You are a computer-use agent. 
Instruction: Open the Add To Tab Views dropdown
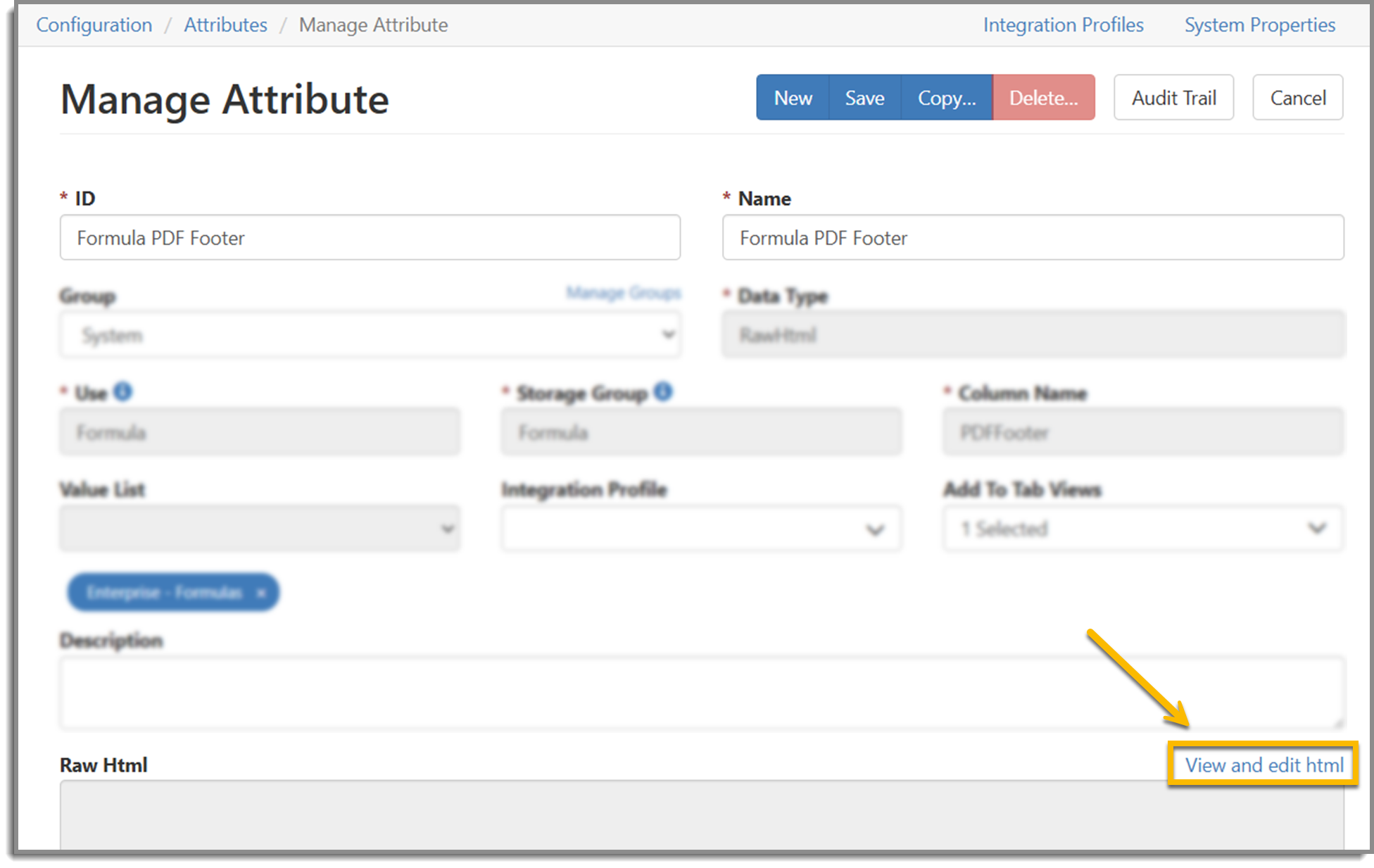point(1142,529)
